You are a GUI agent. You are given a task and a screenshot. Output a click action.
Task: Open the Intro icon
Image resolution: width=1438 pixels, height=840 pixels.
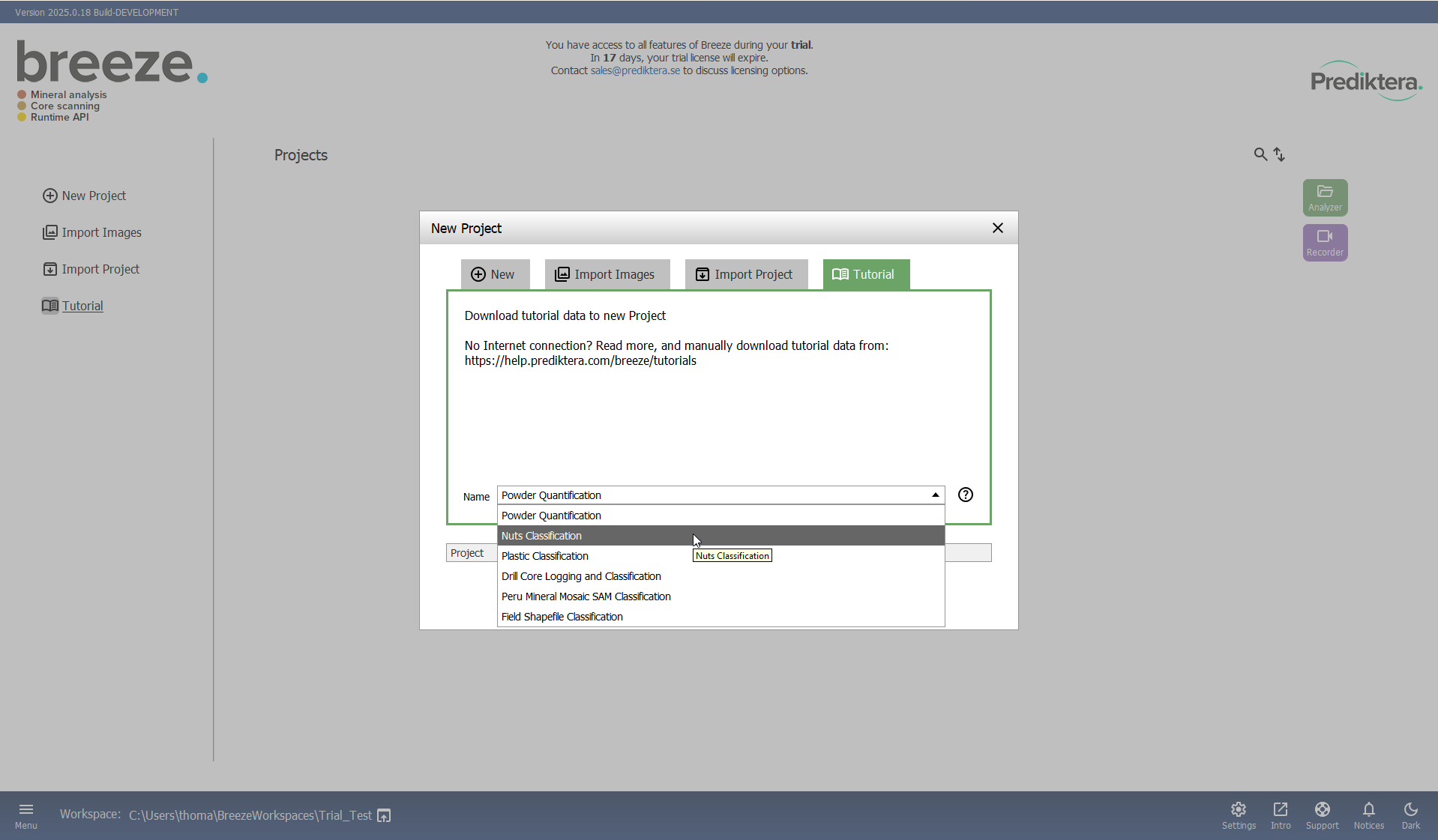point(1281,815)
